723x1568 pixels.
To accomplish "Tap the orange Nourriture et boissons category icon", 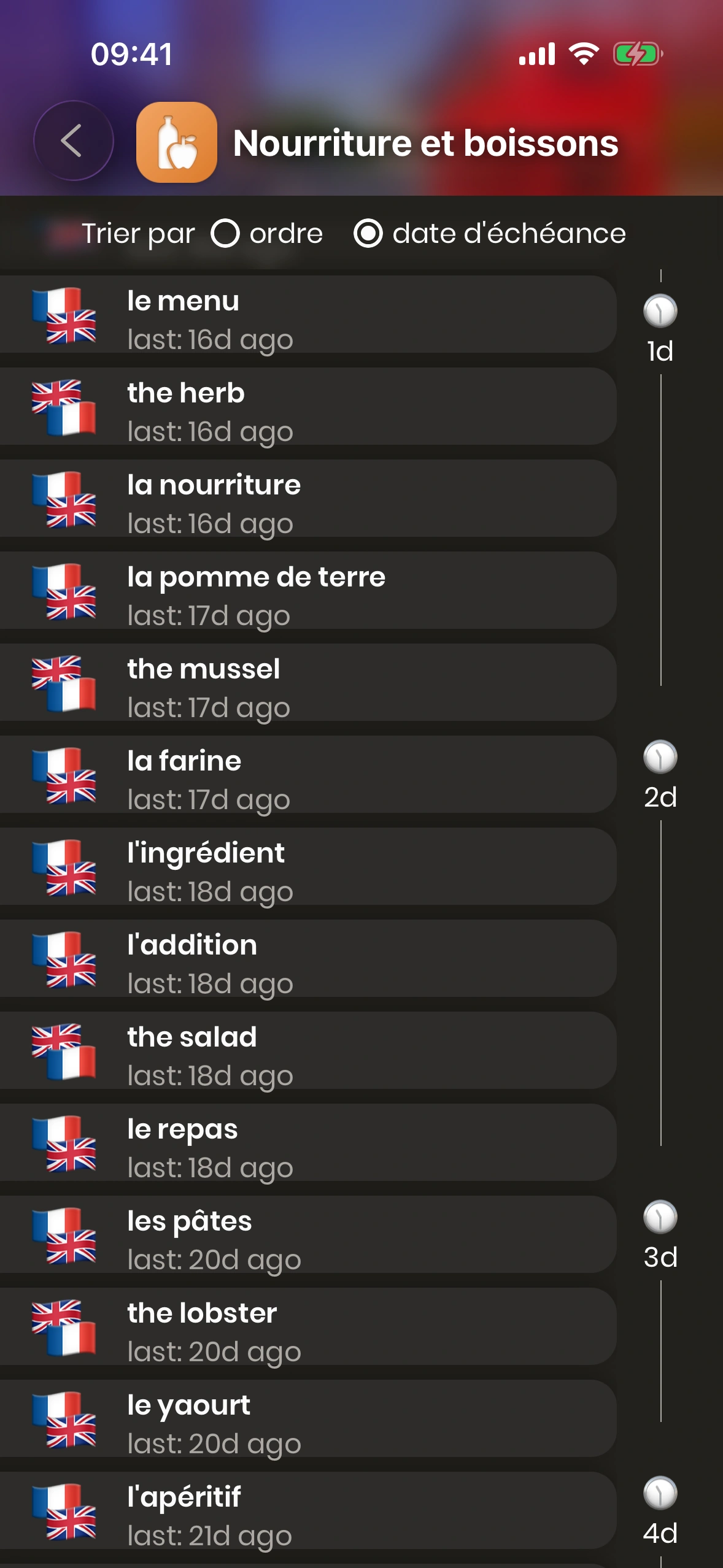I will (177, 143).
